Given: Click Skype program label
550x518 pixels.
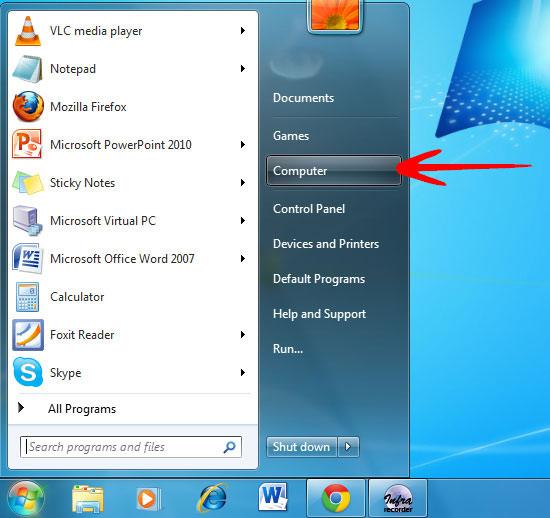Looking at the screenshot, I should pos(66,373).
